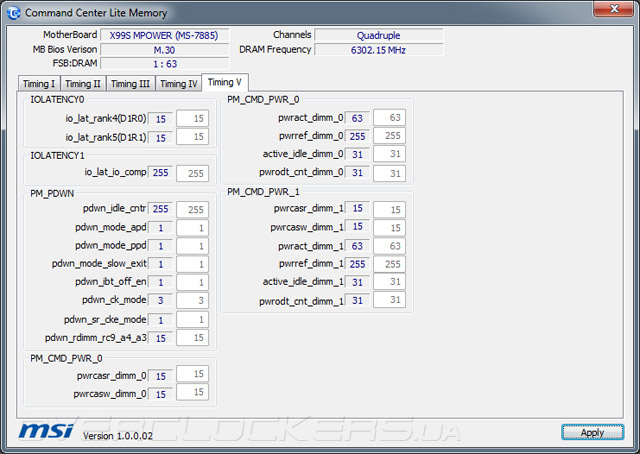
Task: Edit the active_idle_dimm_1 input field
Action: [x=389, y=282]
